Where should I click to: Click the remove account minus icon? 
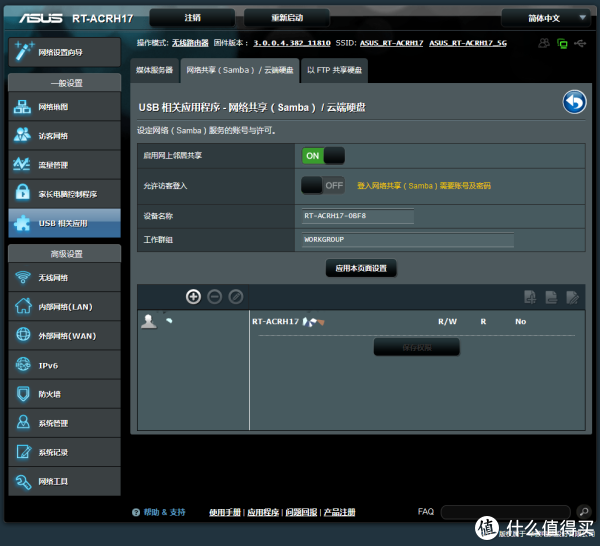pos(215,297)
